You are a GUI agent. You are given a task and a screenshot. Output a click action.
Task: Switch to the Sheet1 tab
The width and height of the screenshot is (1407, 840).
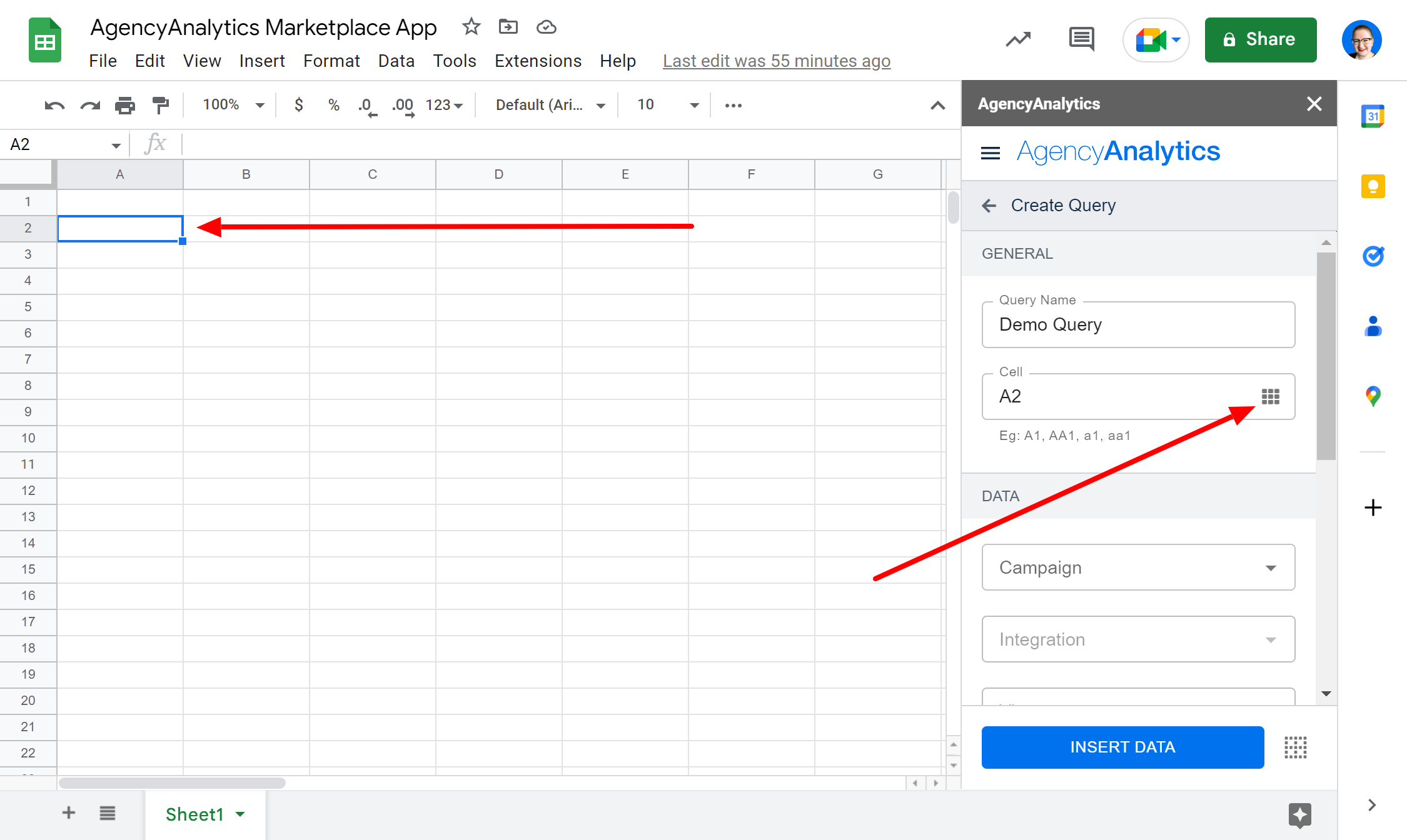194,814
